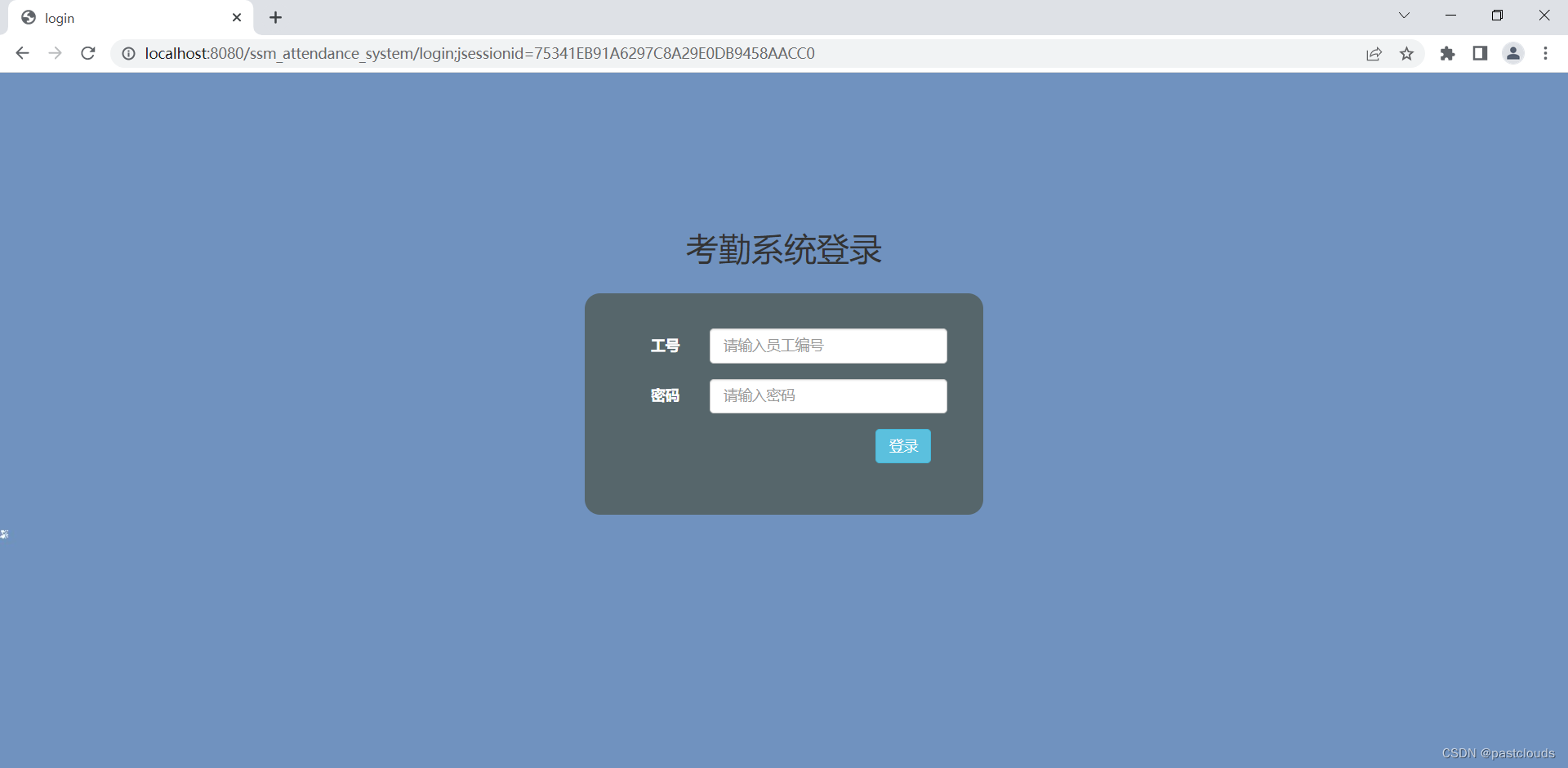Screen dimensions: 1568x768
Task: Click the bookmark star icon
Action: pos(1407,53)
